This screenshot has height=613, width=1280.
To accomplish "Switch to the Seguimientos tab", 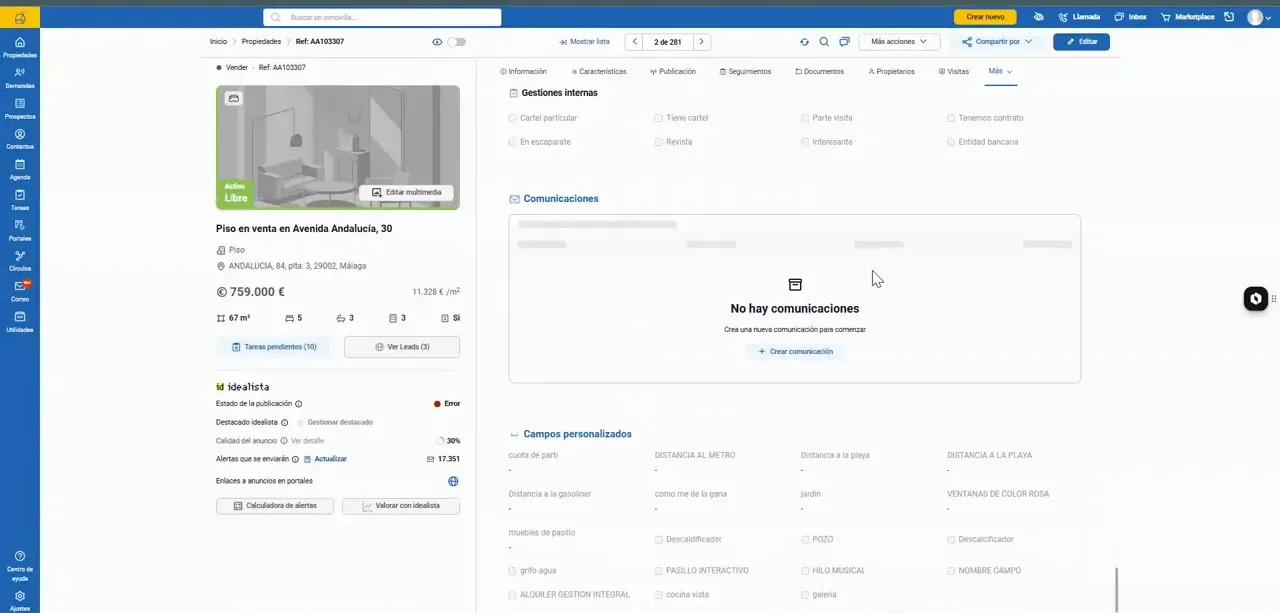I will (x=746, y=72).
